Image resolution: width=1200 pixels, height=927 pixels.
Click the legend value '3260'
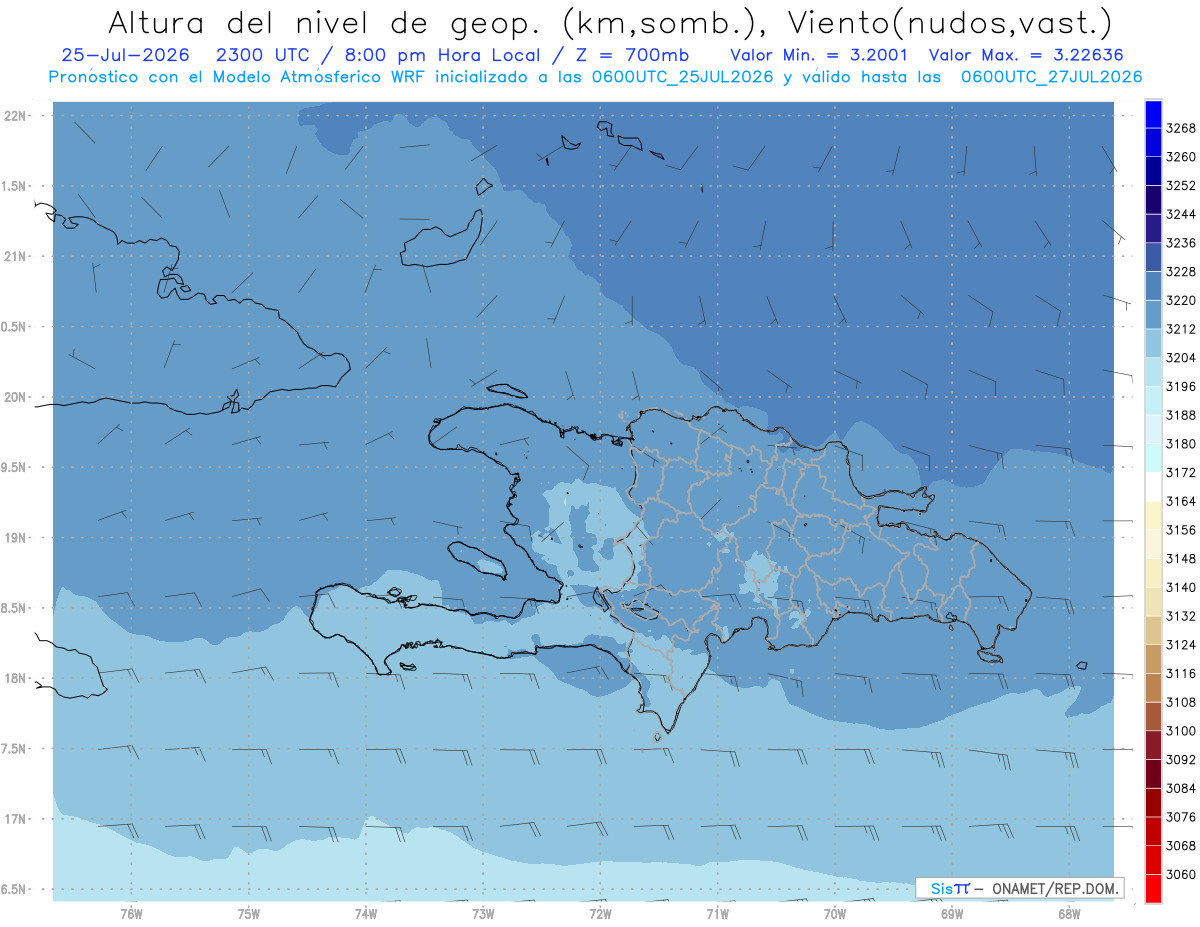(x=1181, y=157)
